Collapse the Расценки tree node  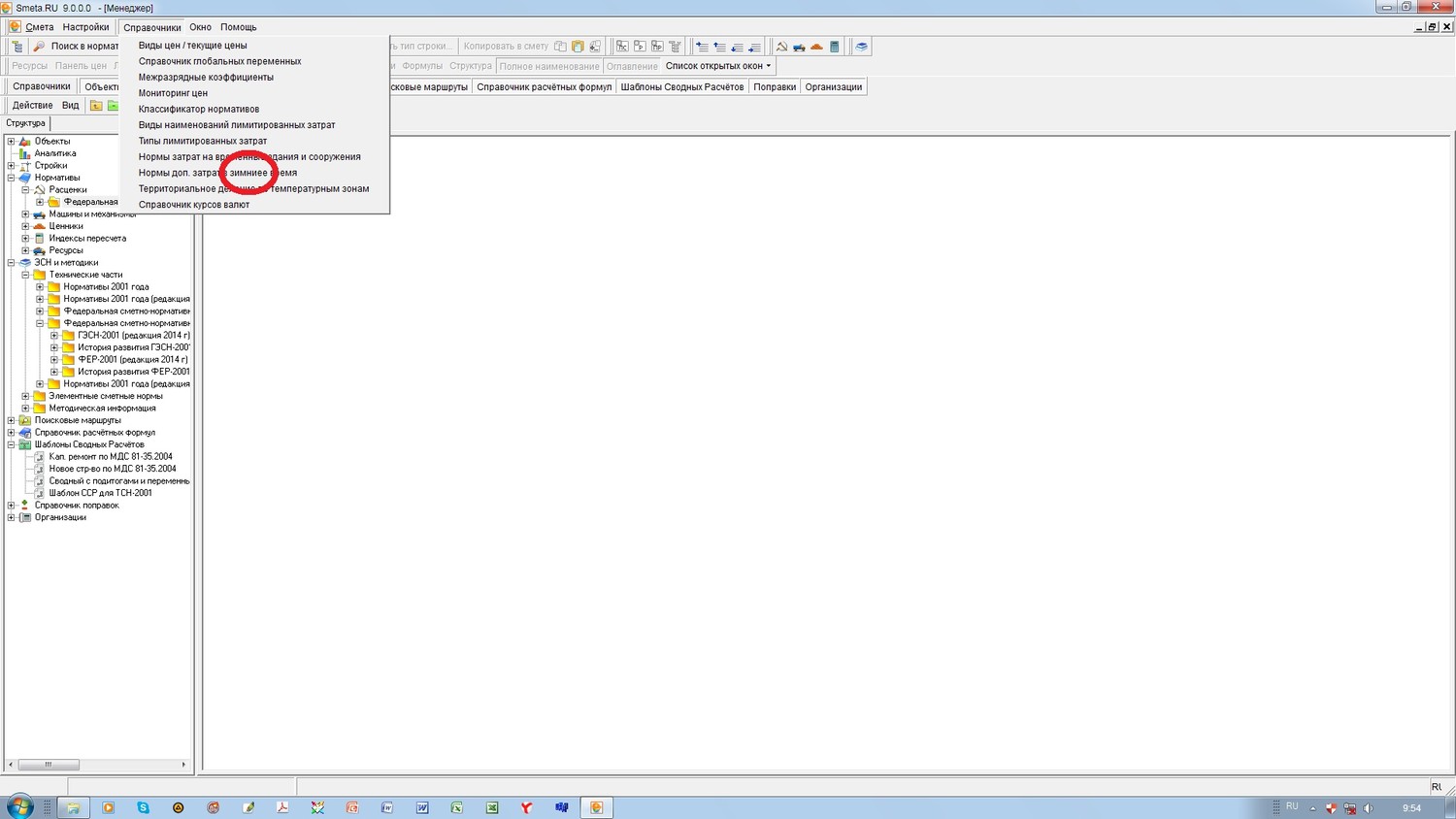pos(26,190)
